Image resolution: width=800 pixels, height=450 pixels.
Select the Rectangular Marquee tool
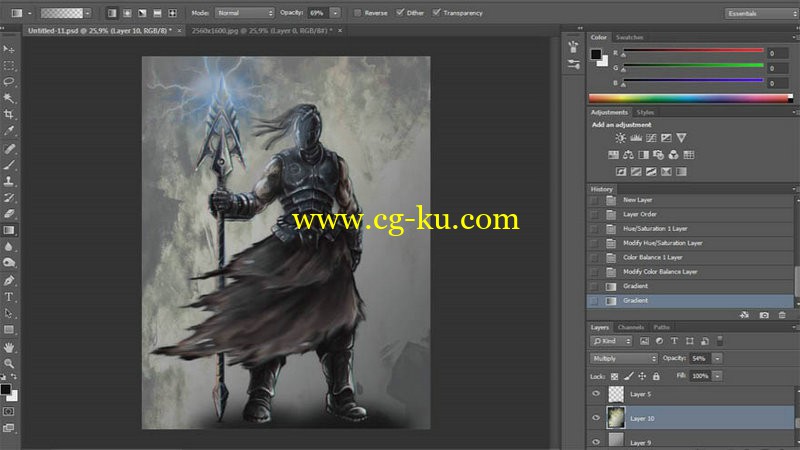(x=9, y=66)
